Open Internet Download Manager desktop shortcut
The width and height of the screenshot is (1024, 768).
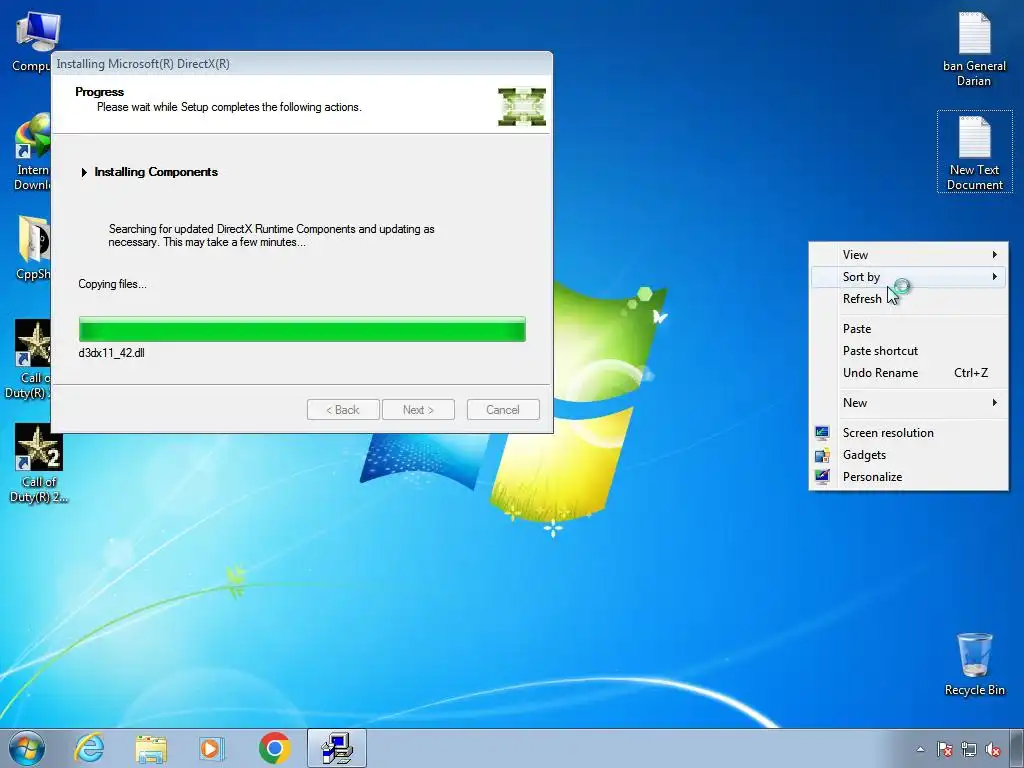coord(31,152)
